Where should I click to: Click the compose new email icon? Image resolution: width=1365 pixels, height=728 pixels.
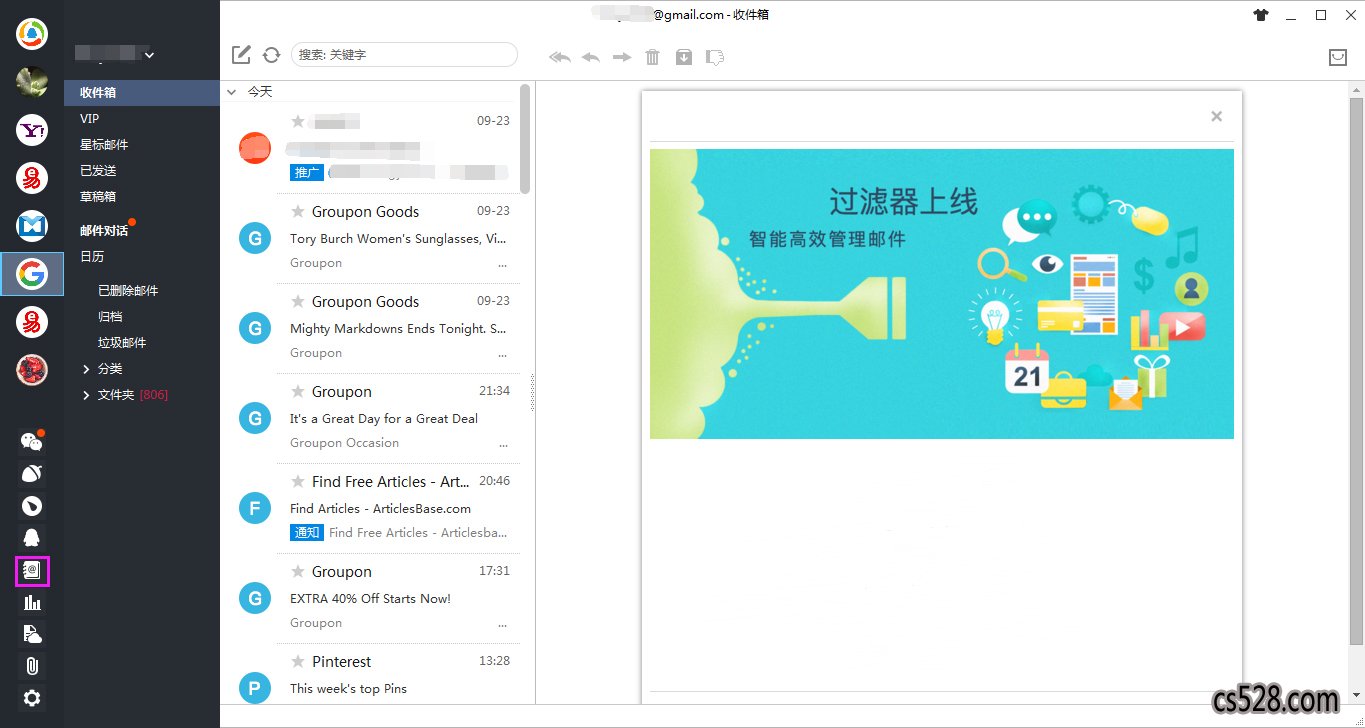click(241, 55)
